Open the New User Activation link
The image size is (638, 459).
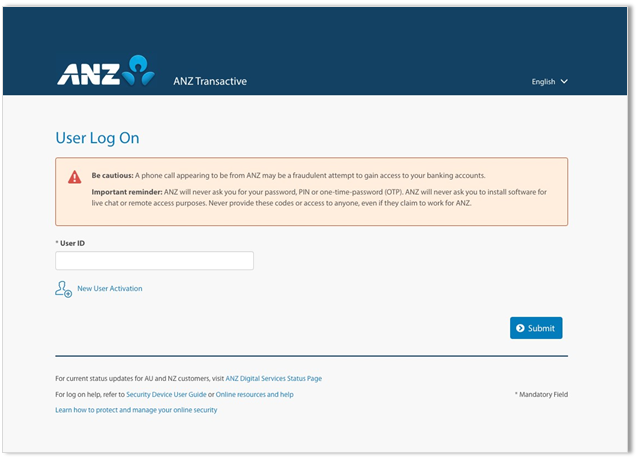tap(110, 289)
